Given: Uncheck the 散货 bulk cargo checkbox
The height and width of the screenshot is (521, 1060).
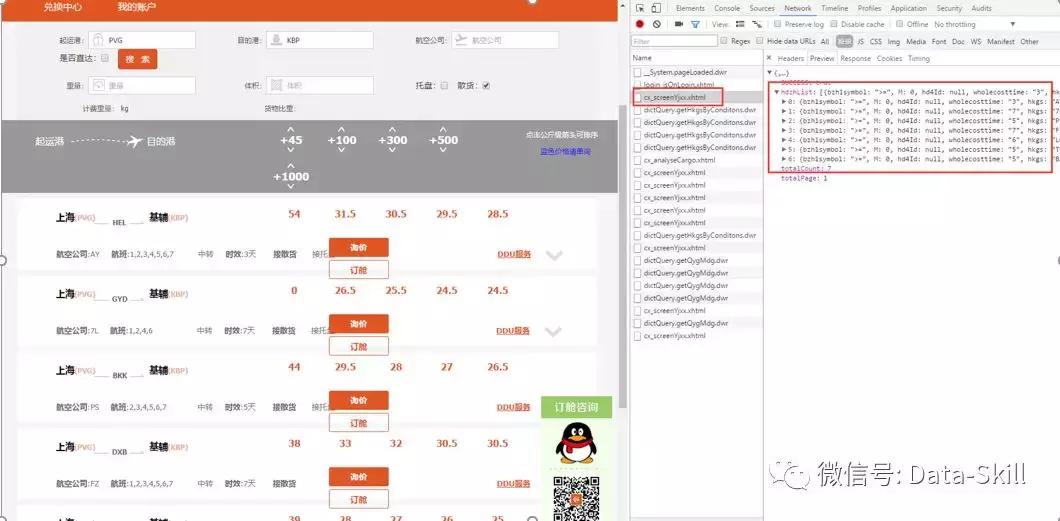Looking at the screenshot, I should click(486, 86).
